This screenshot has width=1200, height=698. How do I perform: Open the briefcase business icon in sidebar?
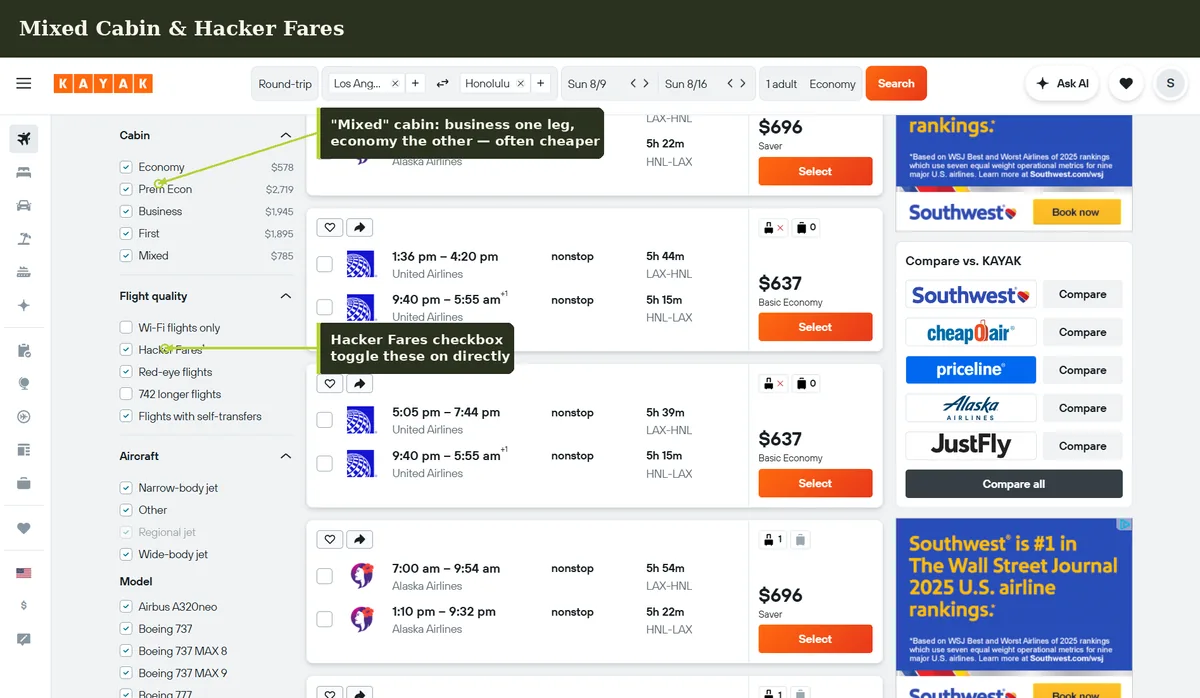tap(24, 483)
